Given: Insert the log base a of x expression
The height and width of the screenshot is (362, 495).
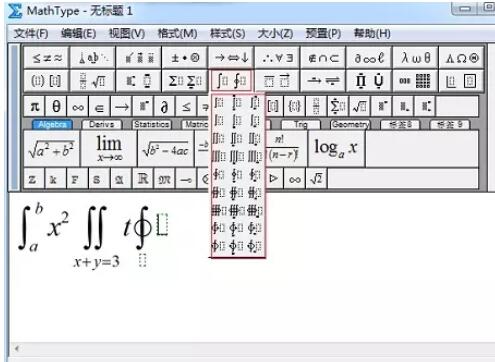Looking at the screenshot, I should (337, 149).
